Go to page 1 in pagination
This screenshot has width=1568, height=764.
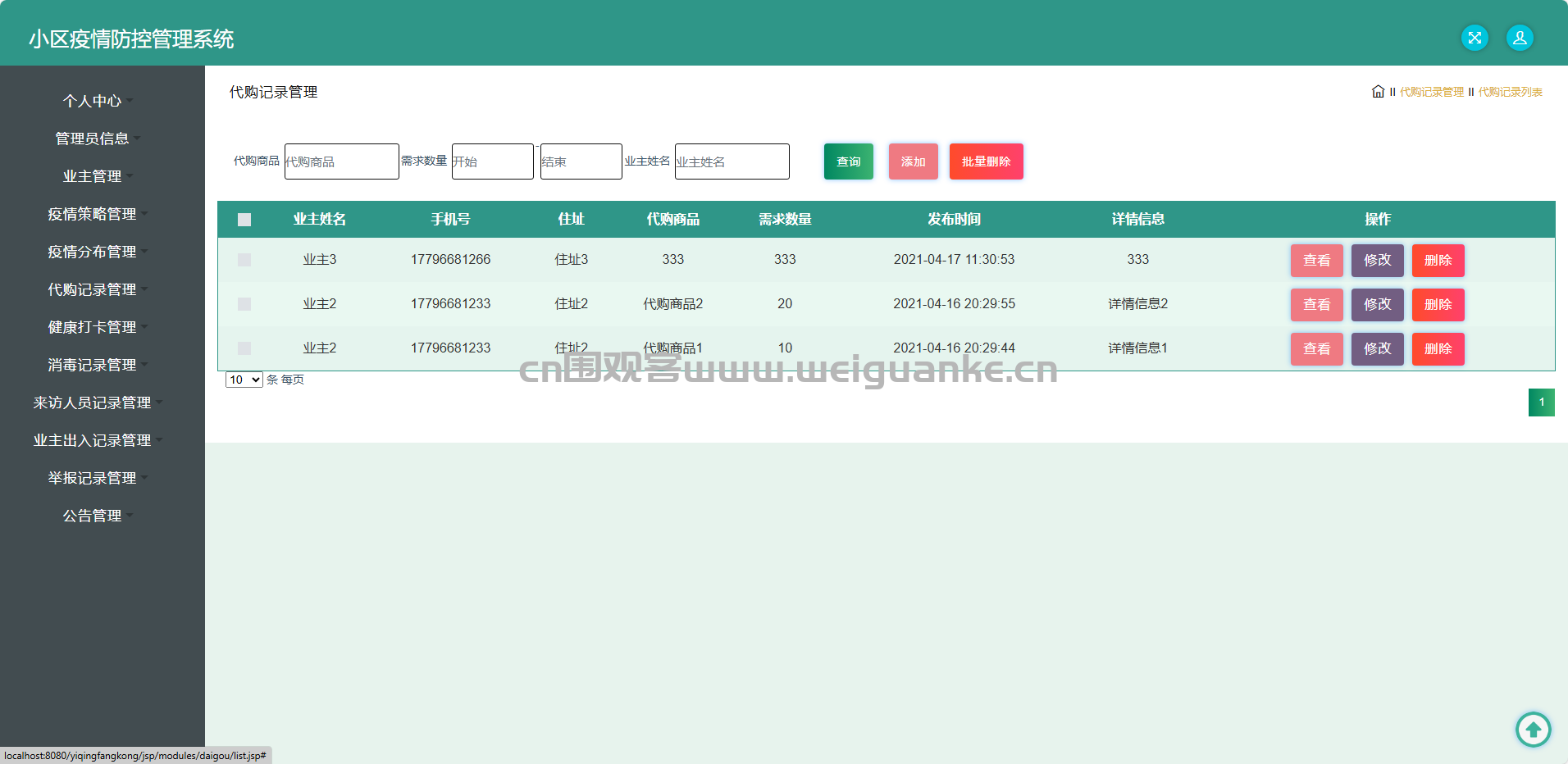[1542, 402]
